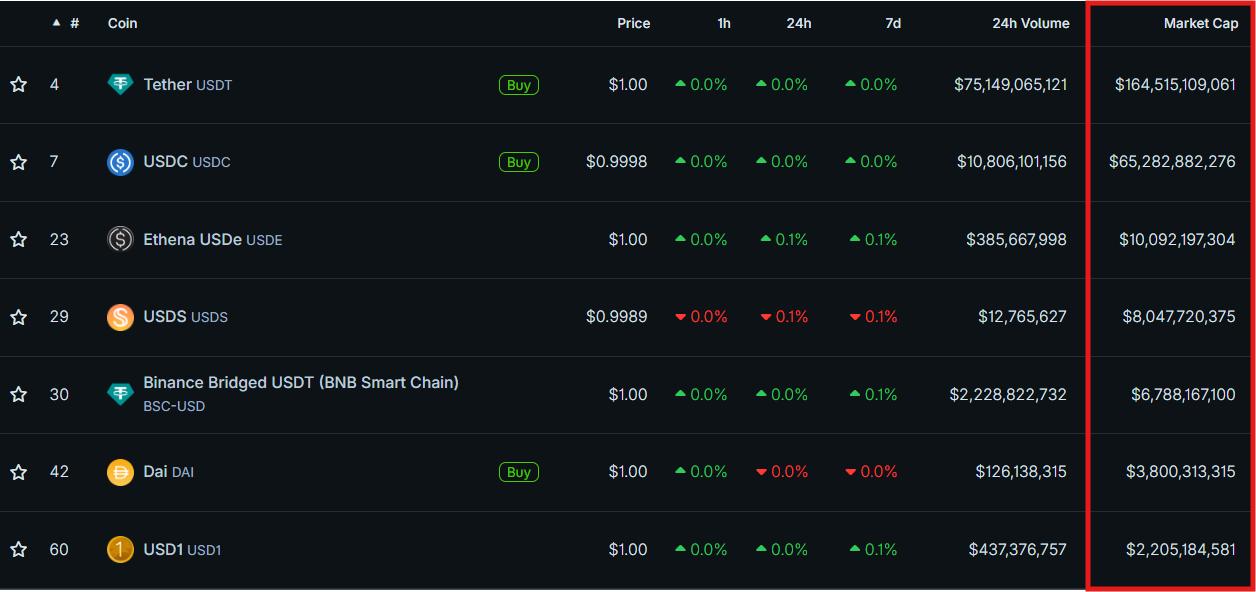The image size is (1256, 592).
Task: Click the Dai coin logo icon
Action: click(x=120, y=472)
